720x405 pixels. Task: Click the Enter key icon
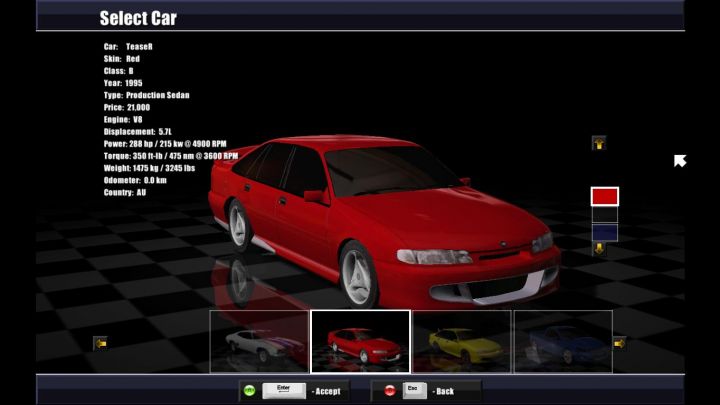283,390
